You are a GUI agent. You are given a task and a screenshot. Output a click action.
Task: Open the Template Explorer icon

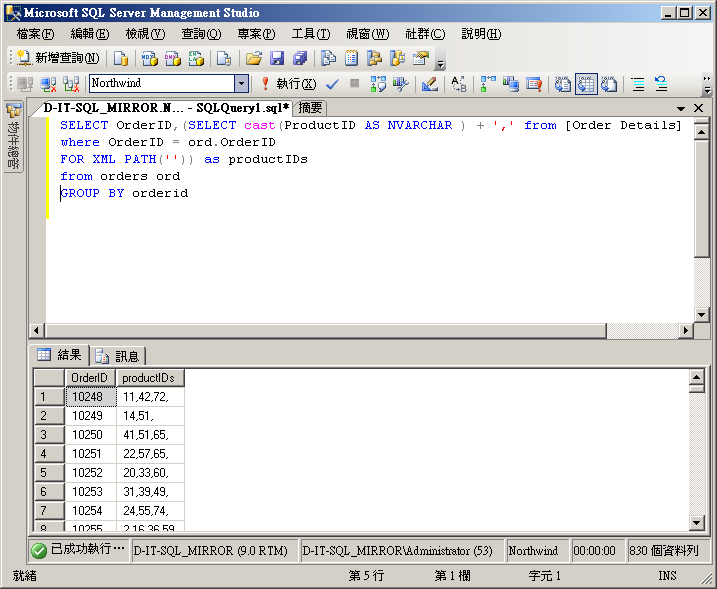coord(397,58)
